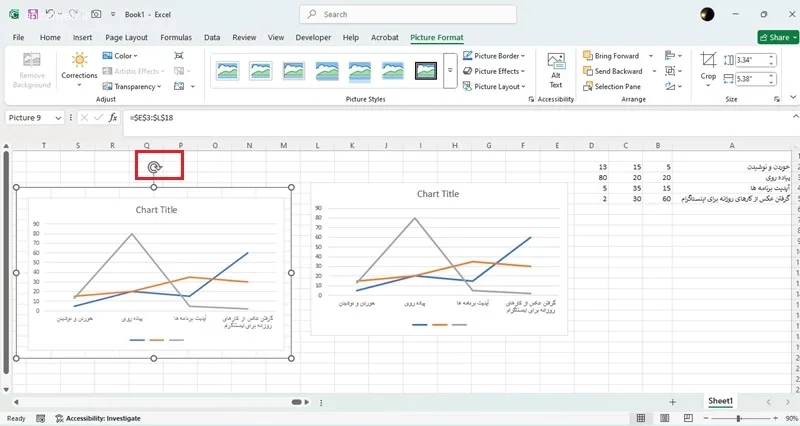Click the Save icon in title bar

[33, 14]
